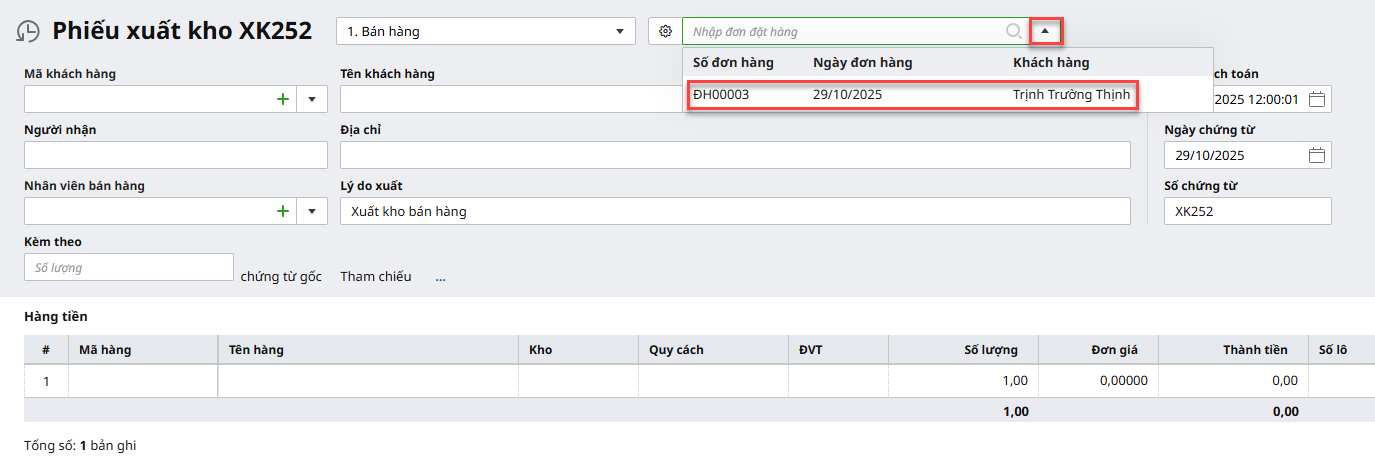
Task: Select order ĐH00003 from the list
Action: [x=911, y=95]
